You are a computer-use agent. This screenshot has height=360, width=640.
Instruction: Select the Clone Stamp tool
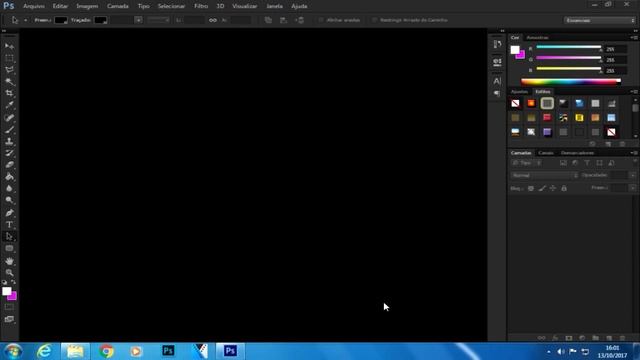pos(9,142)
